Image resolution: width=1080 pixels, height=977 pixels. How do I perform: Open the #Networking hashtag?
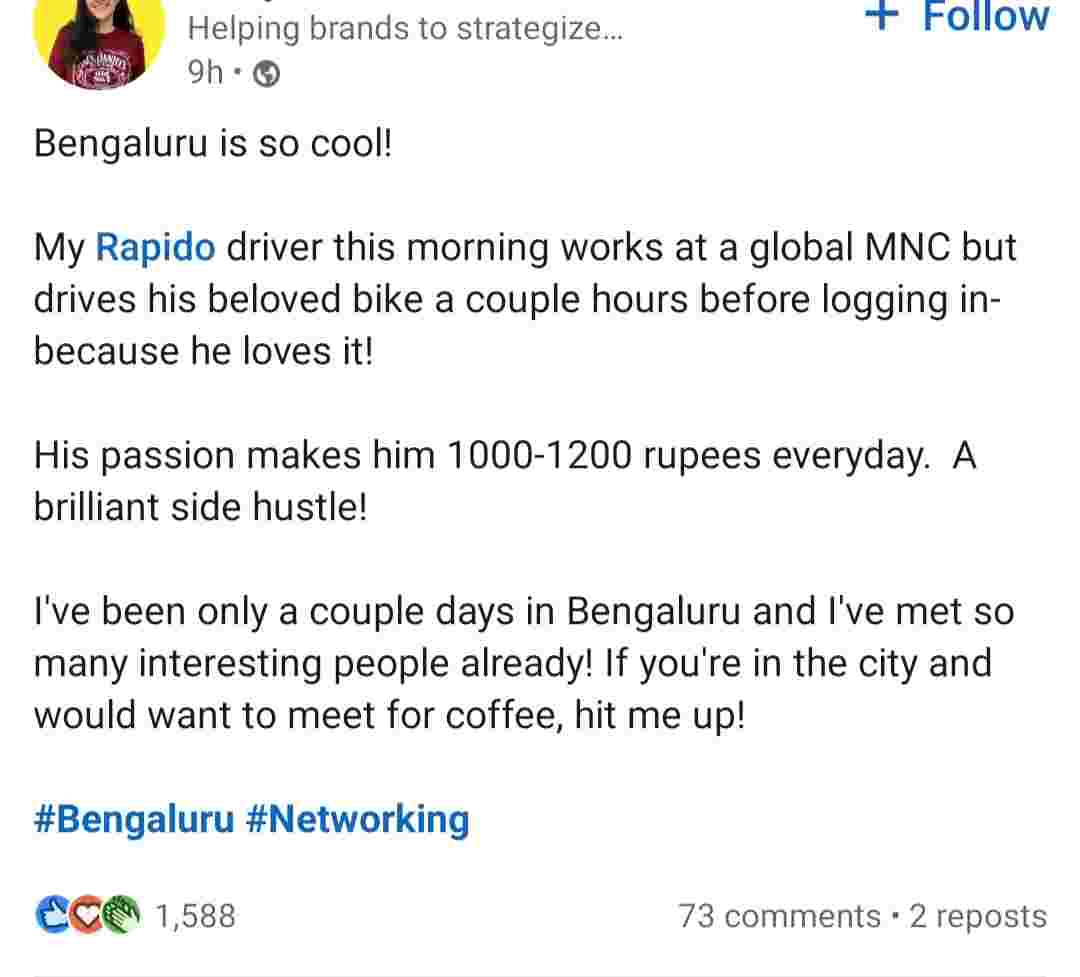(356, 819)
